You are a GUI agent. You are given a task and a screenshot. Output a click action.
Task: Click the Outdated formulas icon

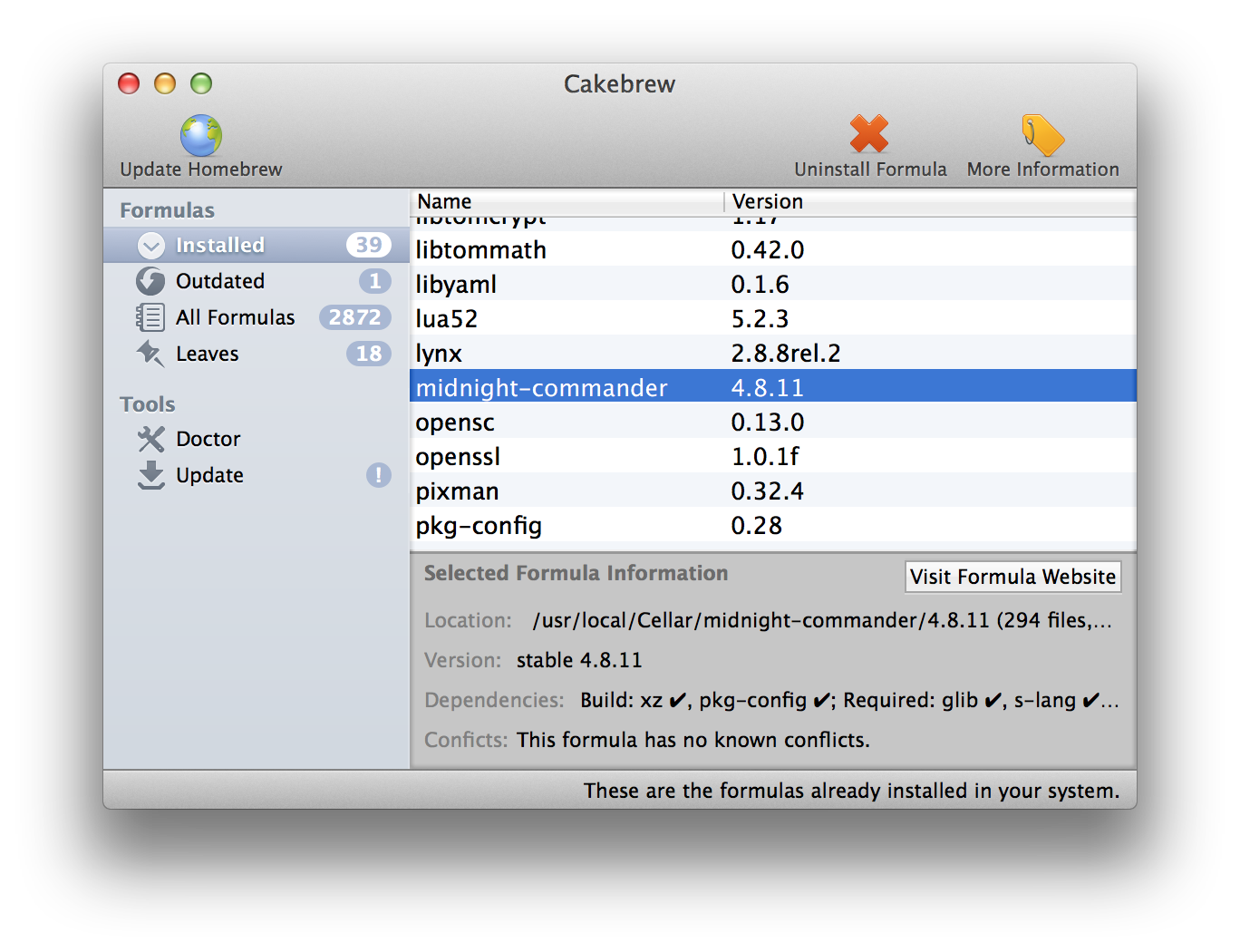click(x=150, y=282)
